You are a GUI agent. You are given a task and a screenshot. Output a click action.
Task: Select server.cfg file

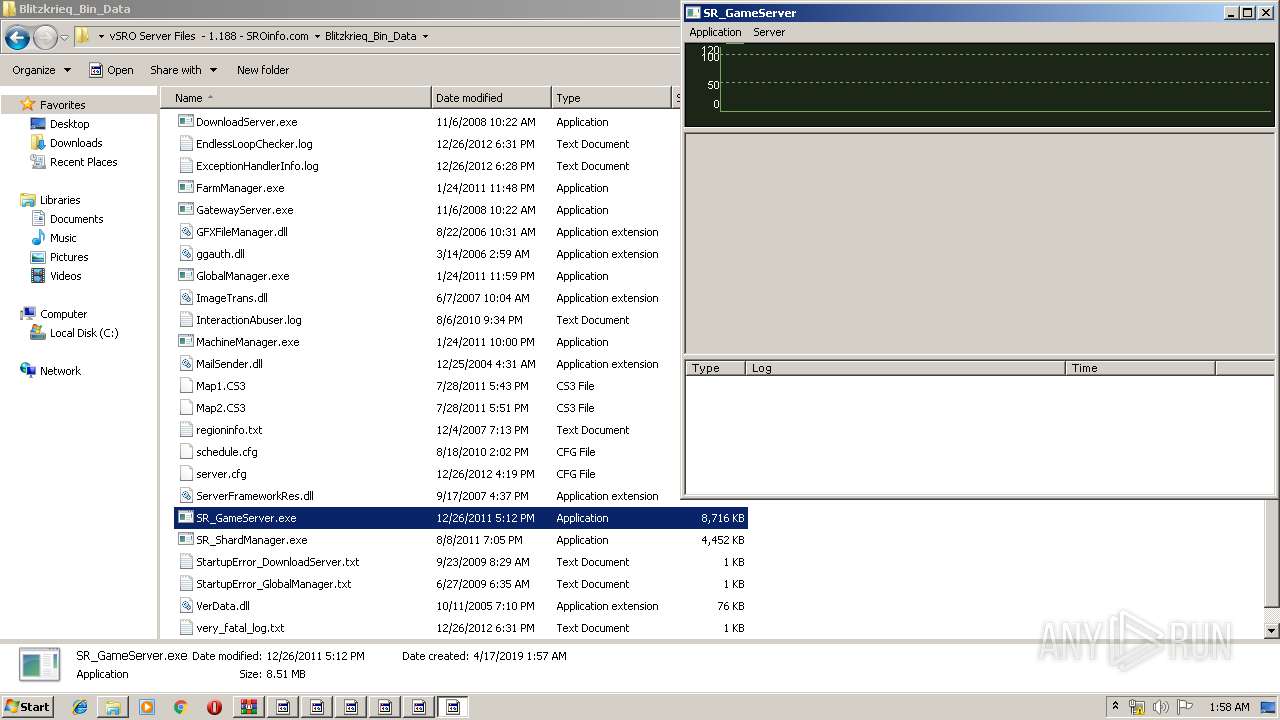coord(221,474)
